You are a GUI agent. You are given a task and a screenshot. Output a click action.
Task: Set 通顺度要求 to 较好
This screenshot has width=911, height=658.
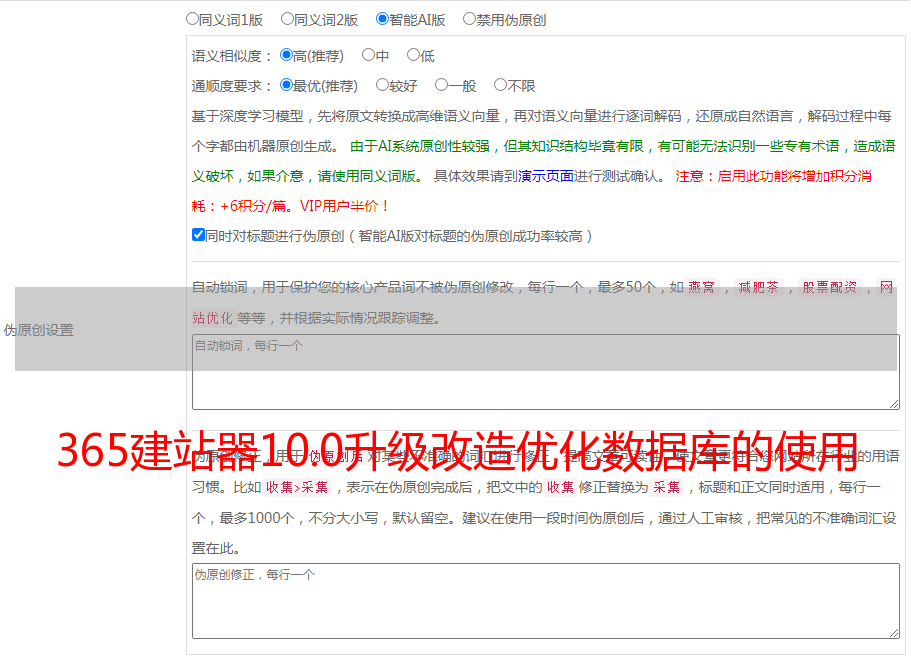click(382, 85)
